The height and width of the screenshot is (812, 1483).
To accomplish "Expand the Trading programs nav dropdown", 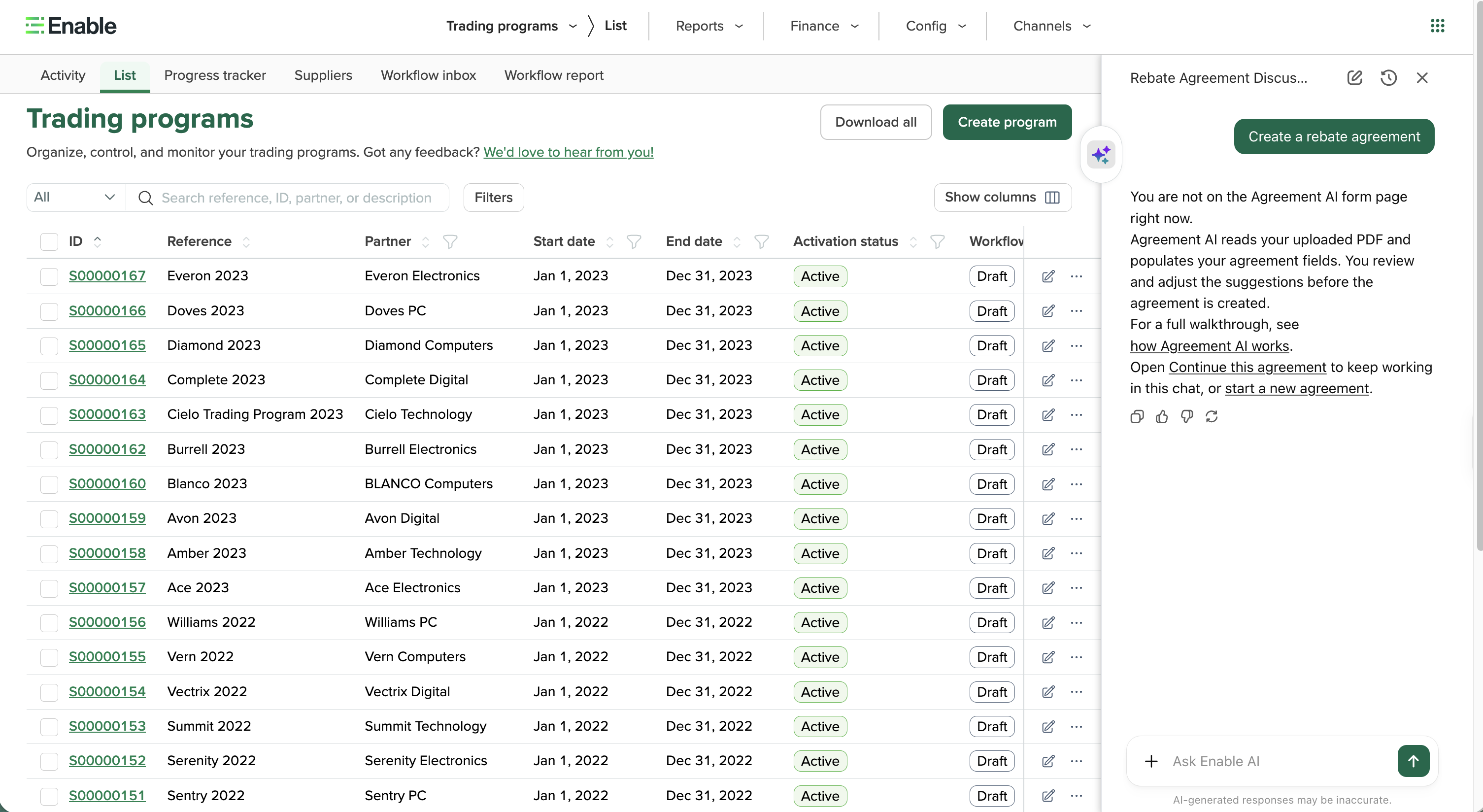I will (511, 26).
